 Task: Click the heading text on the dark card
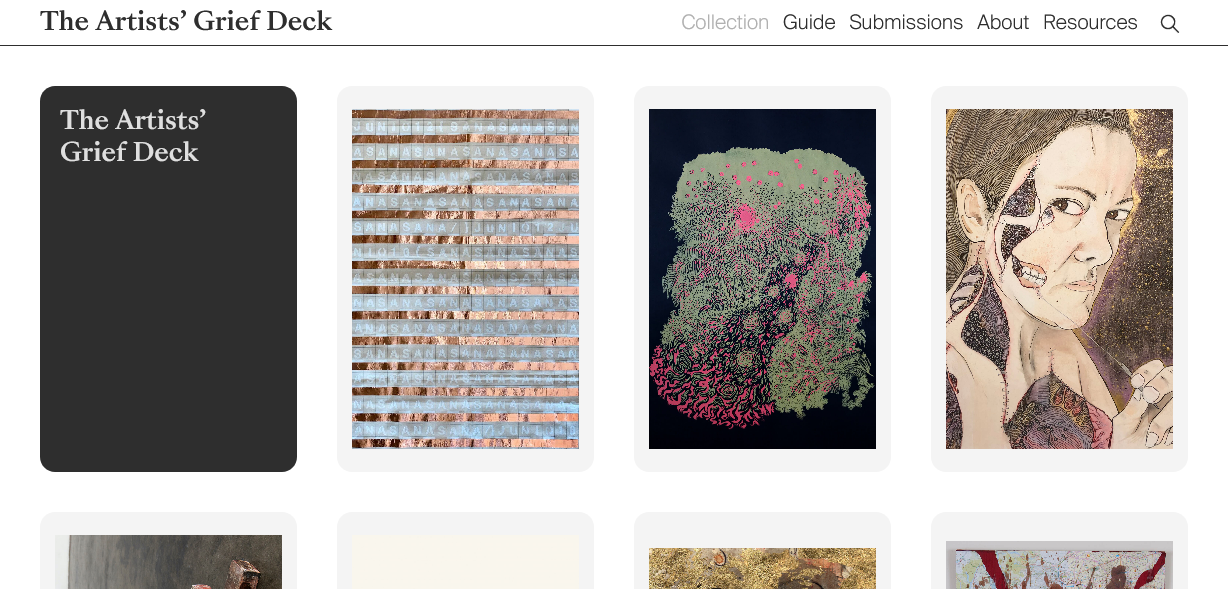(x=133, y=136)
